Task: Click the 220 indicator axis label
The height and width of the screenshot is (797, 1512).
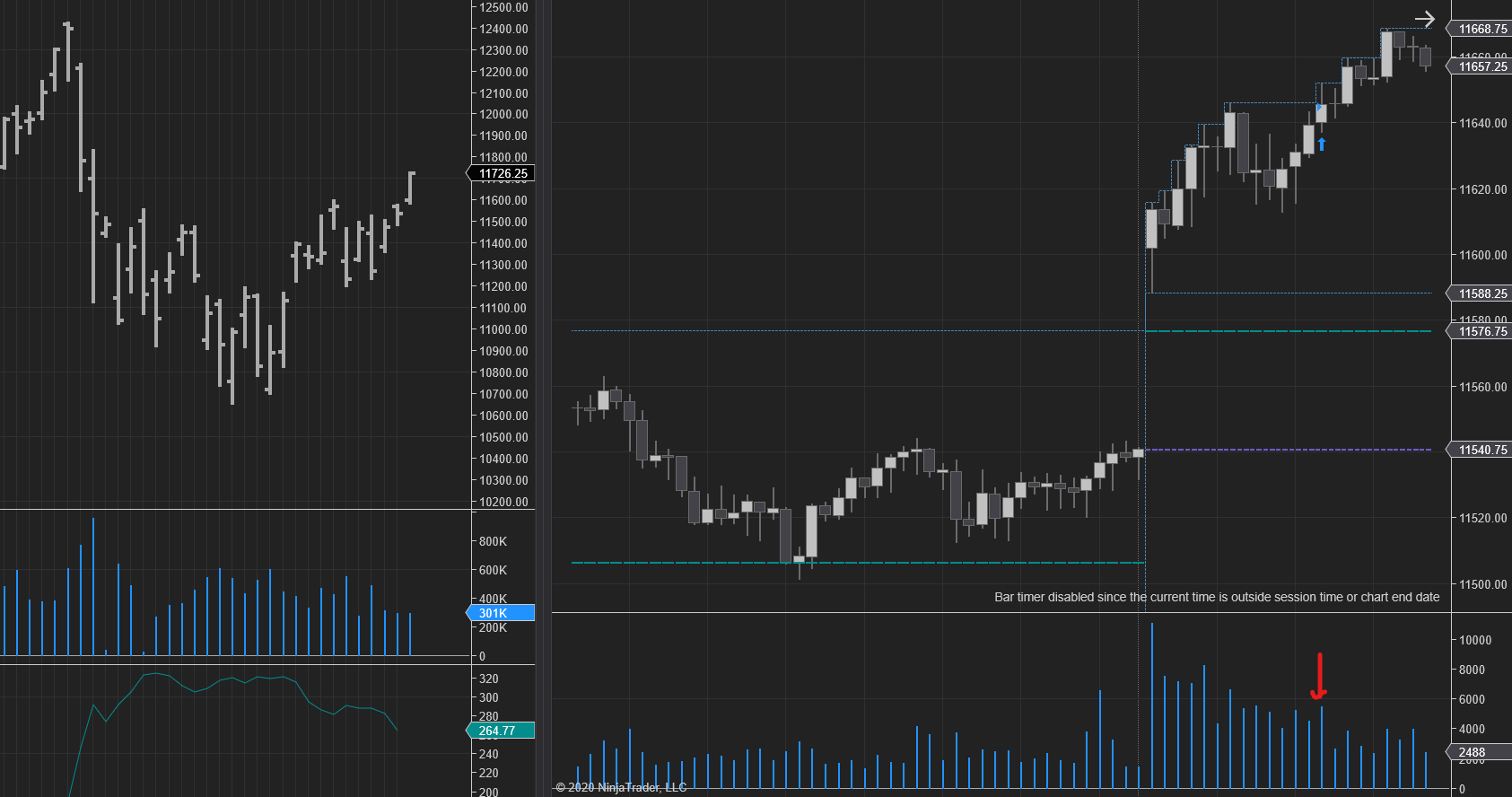Action: (x=489, y=773)
